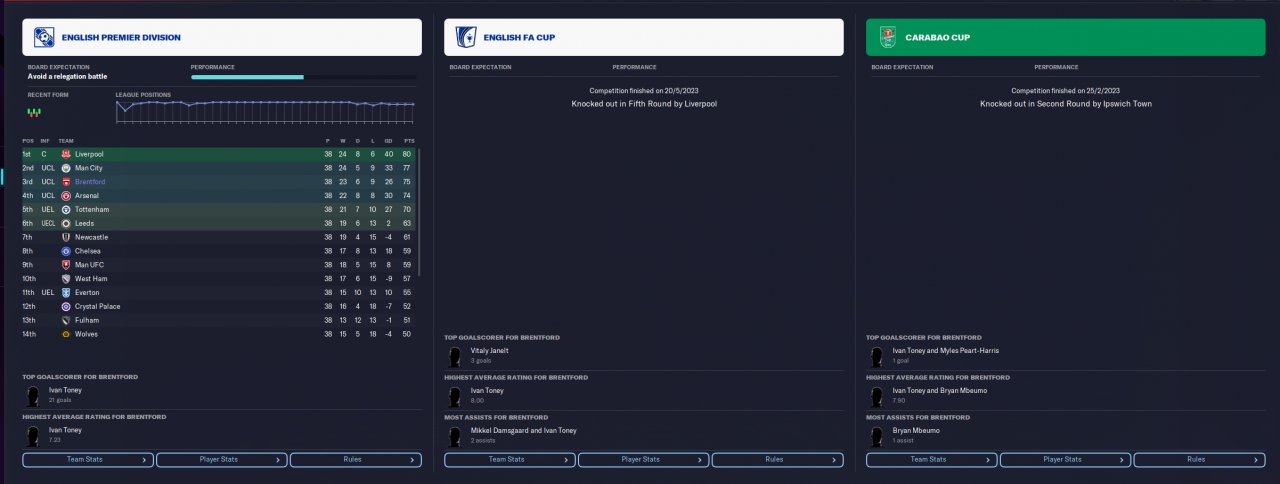The height and width of the screenshot is (484, 1280).
Task: Sort league table by GD column
Action: (x=389, y=141)
